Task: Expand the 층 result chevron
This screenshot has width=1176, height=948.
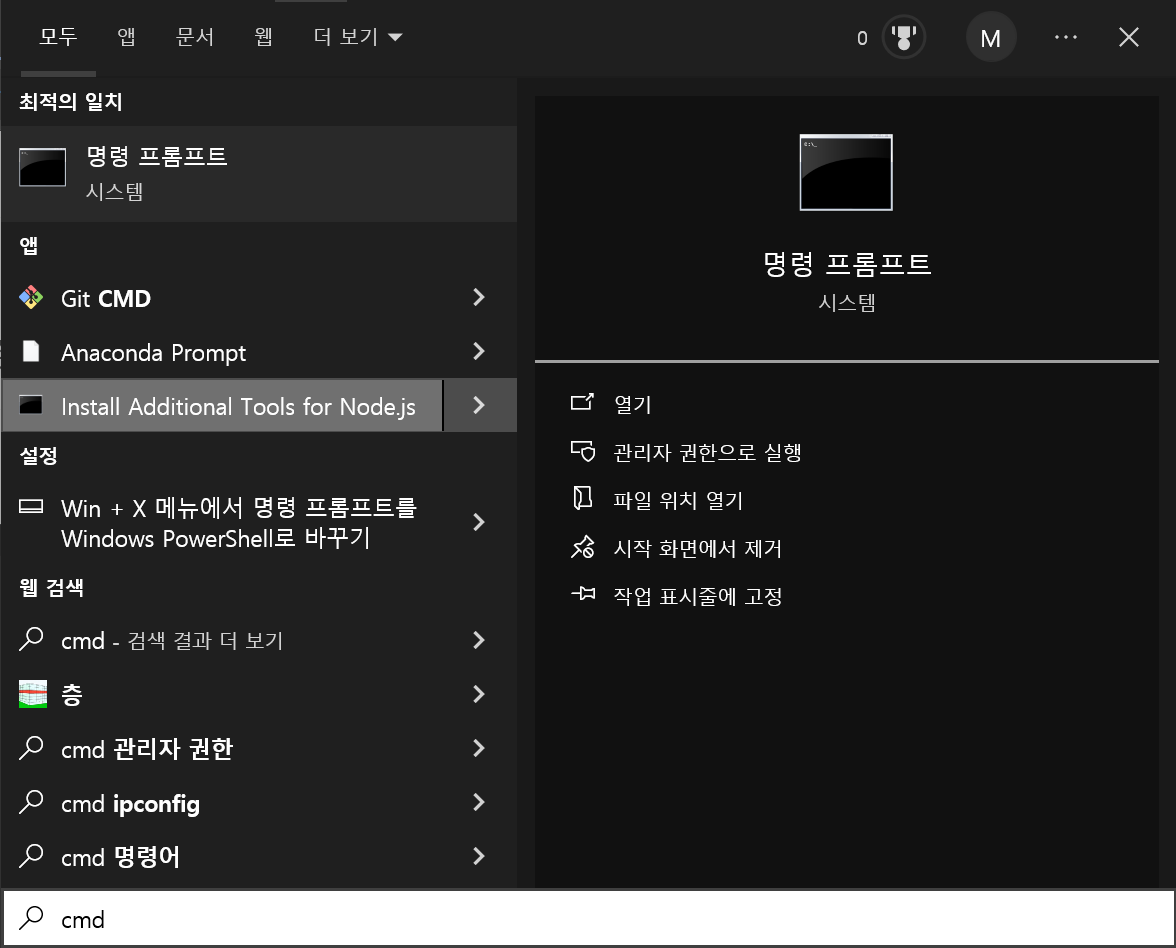Action: (478, 694)
